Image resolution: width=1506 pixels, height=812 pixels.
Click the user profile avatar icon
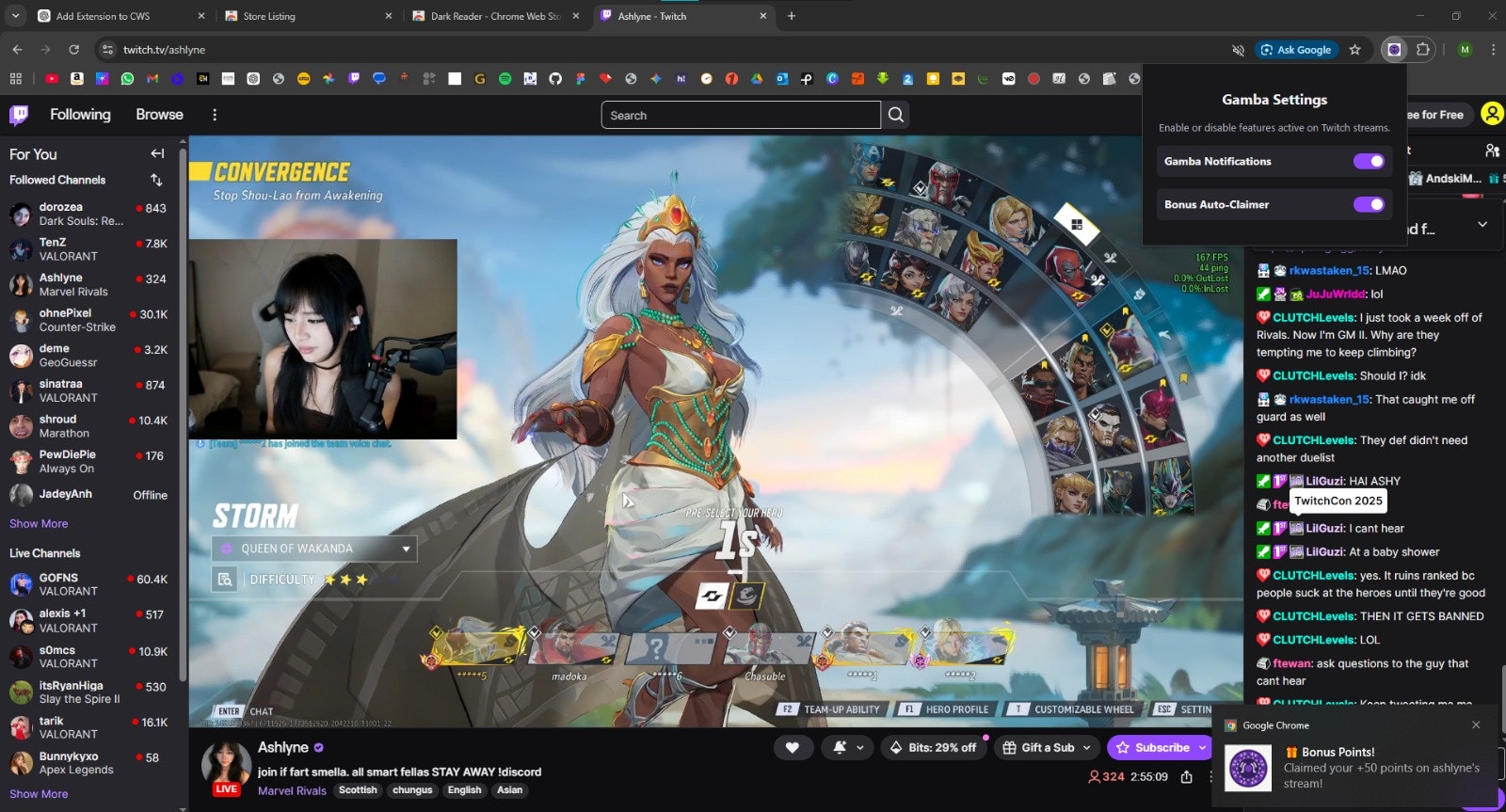[x=1492, y=114]
